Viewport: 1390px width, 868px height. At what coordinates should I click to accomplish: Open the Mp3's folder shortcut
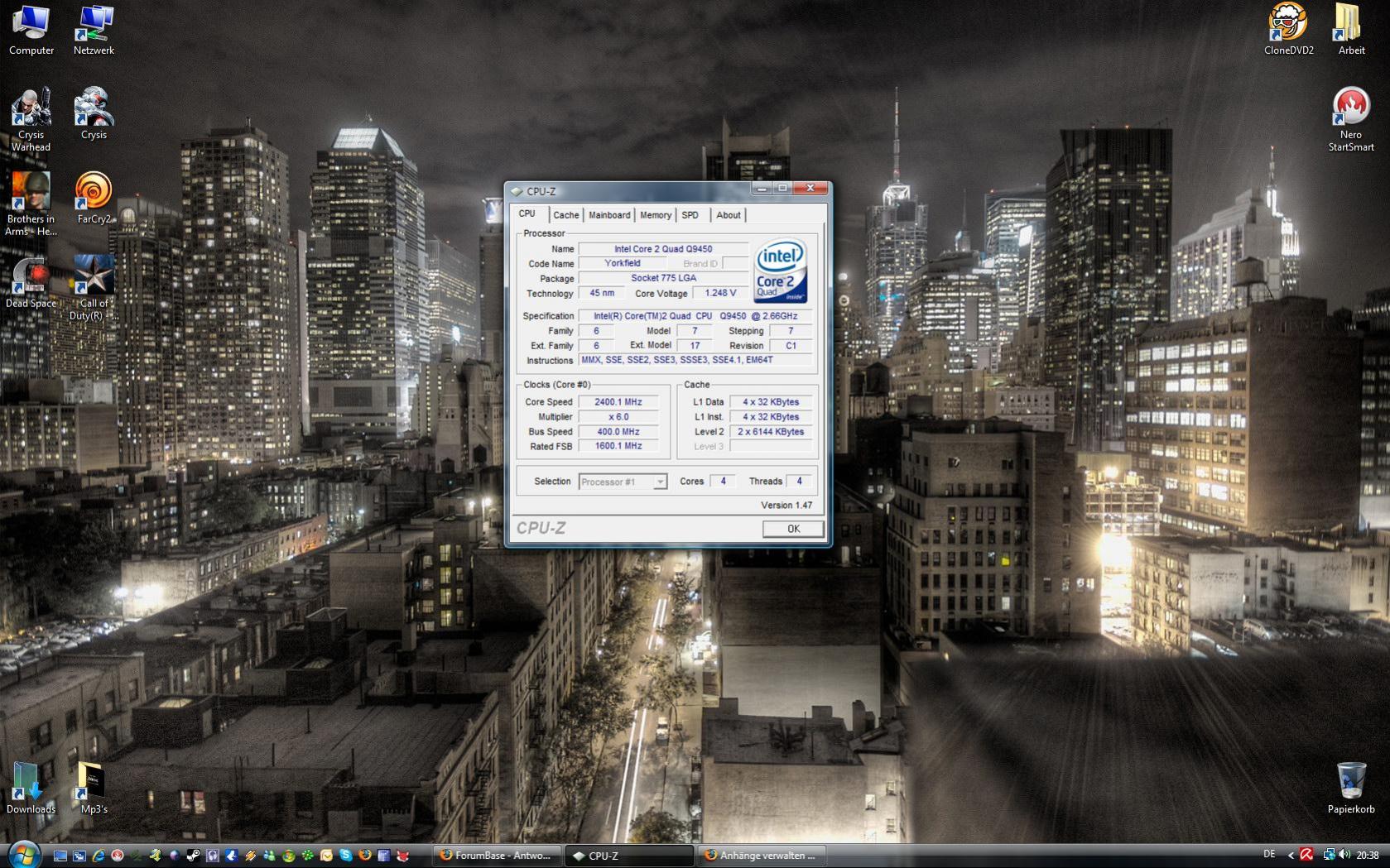pos(94,788)
